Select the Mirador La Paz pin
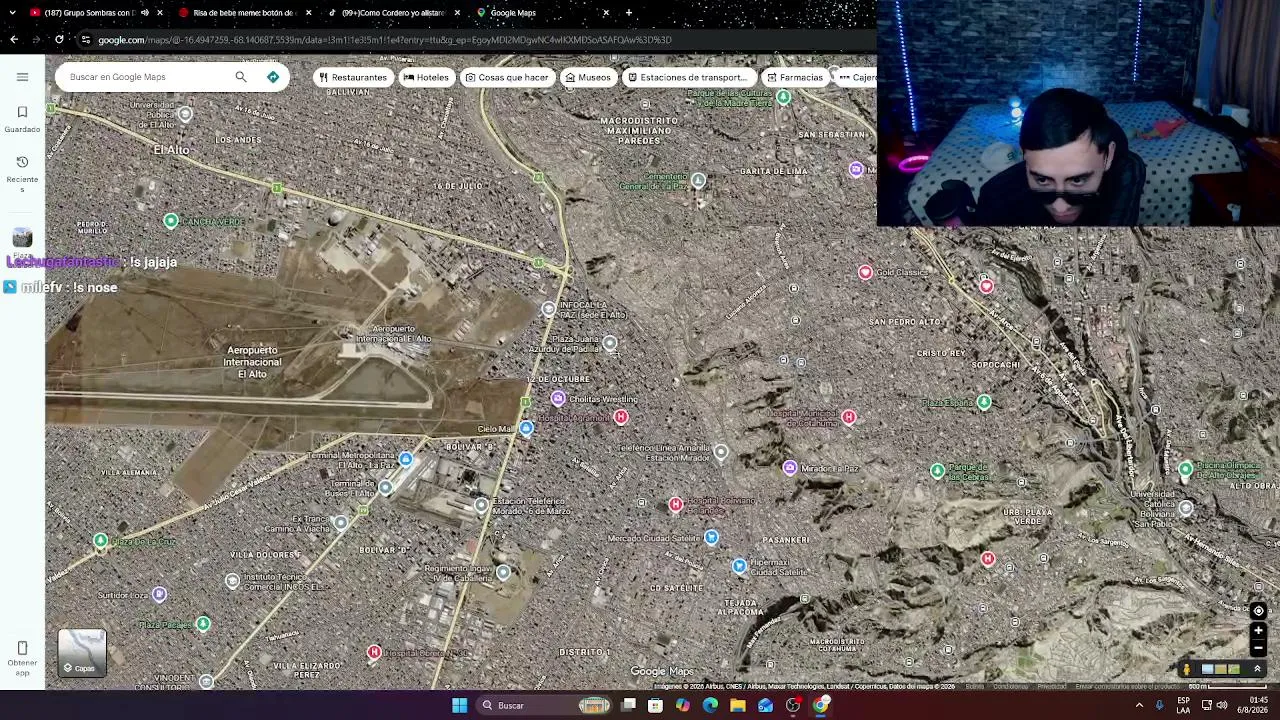The height and width of the screenshot is (720, 1280). click(x=790, y=468)
